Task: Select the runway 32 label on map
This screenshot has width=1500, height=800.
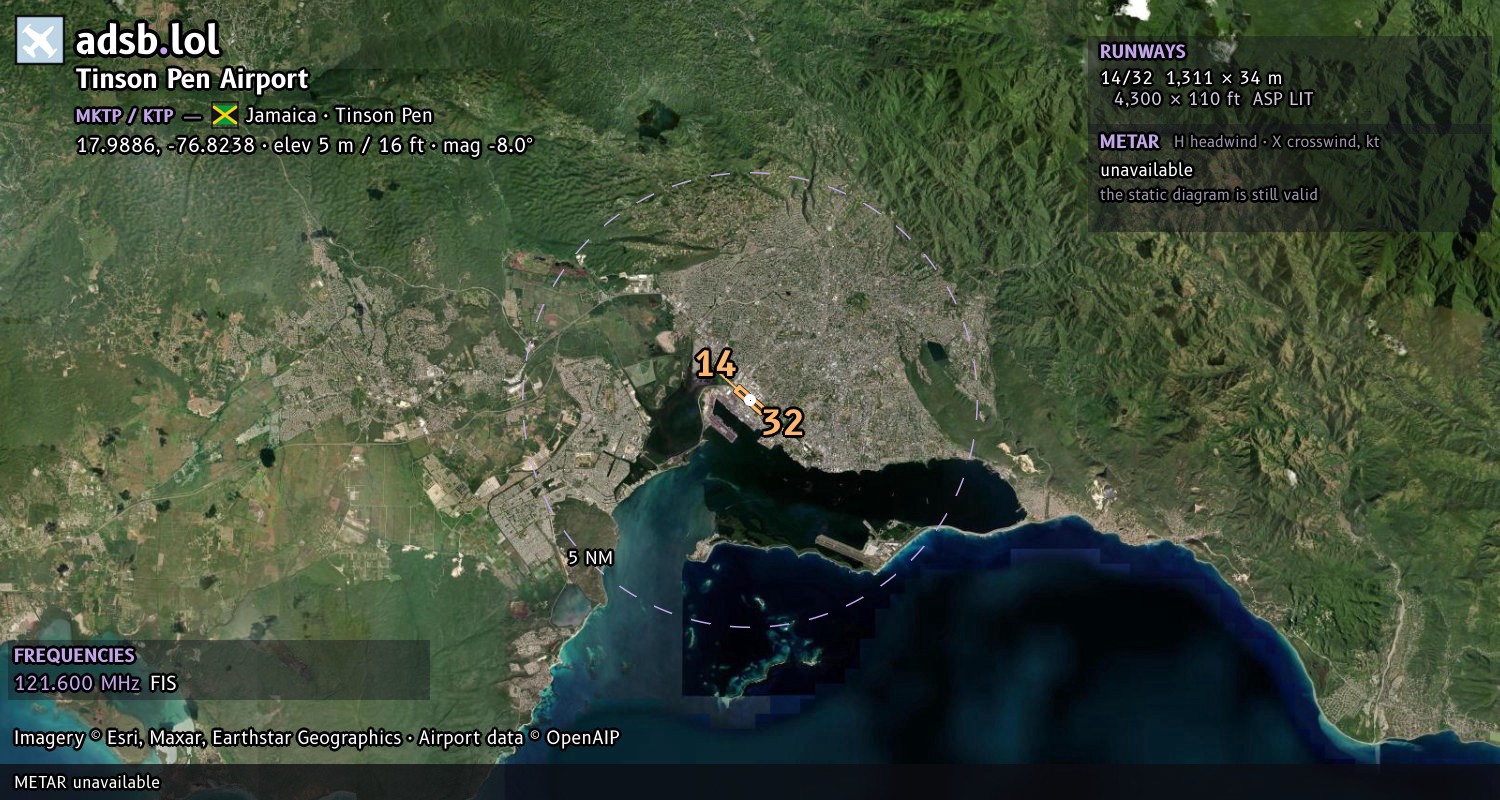Action: pyautogui.click(x=782, y=423)
